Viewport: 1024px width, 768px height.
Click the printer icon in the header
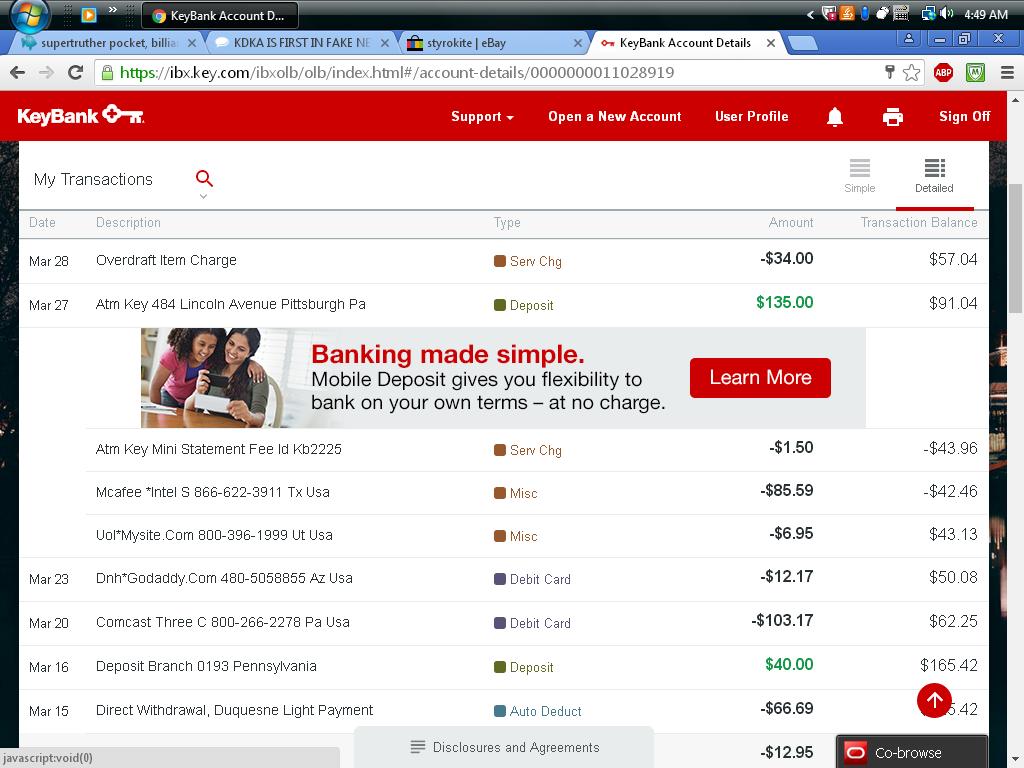pyautogui.click(x=892, y=117)
